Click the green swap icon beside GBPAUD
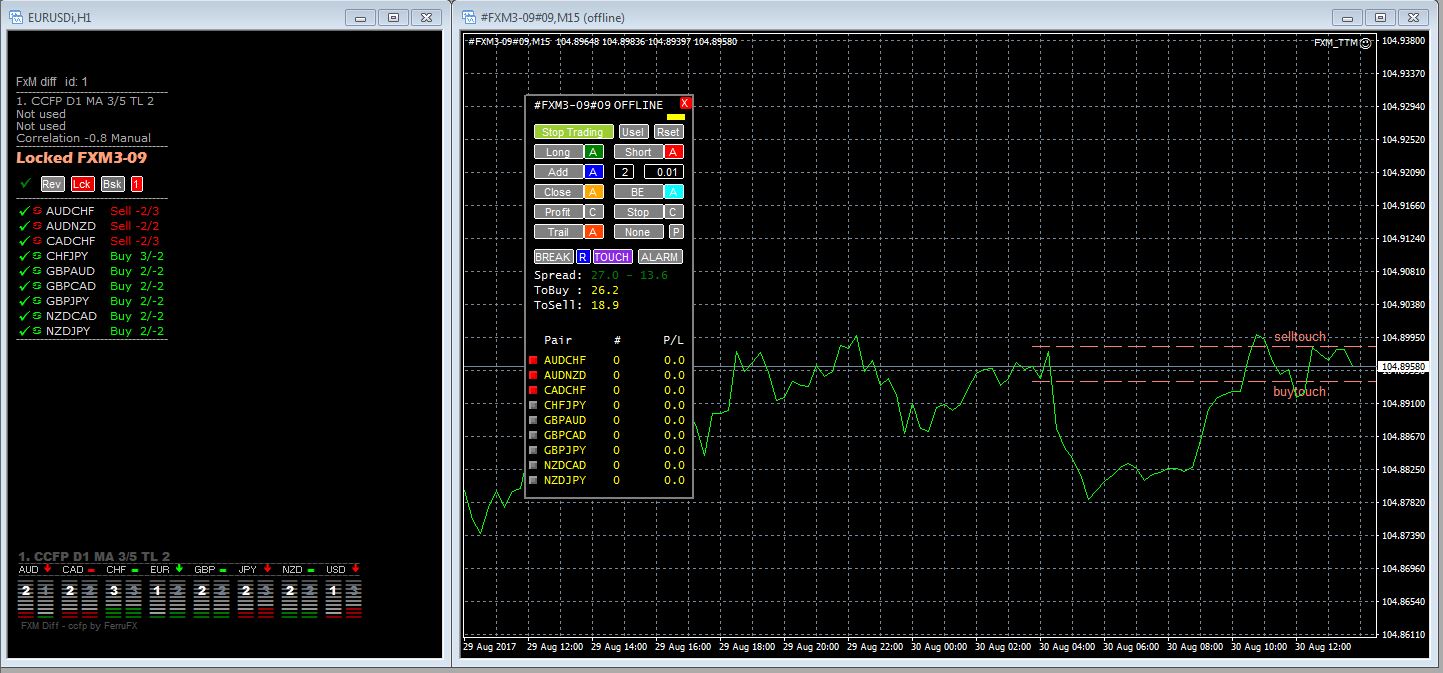 (x=38, y=271)
